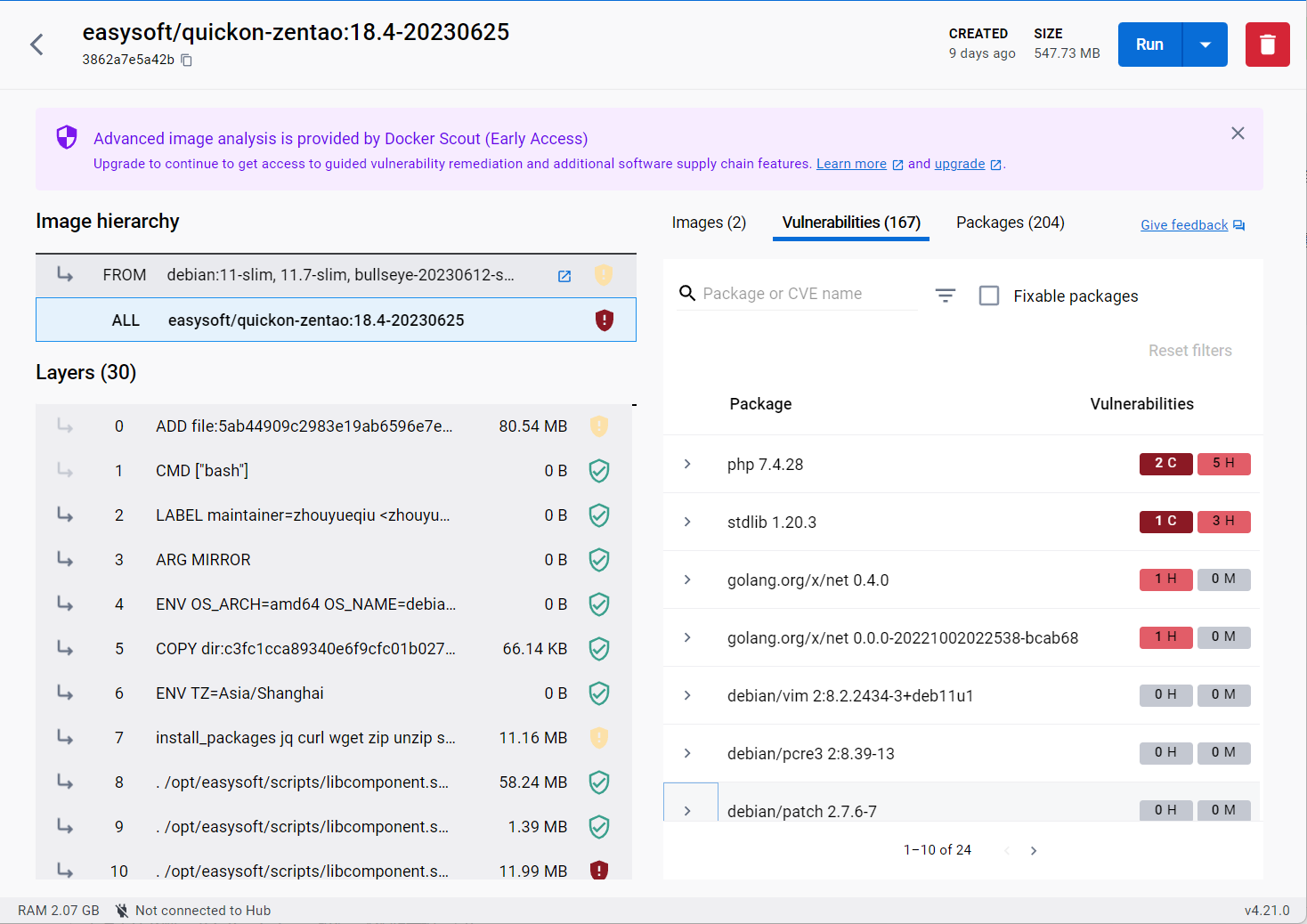Enable the Fixable packages checkbox

click(989, 296)
